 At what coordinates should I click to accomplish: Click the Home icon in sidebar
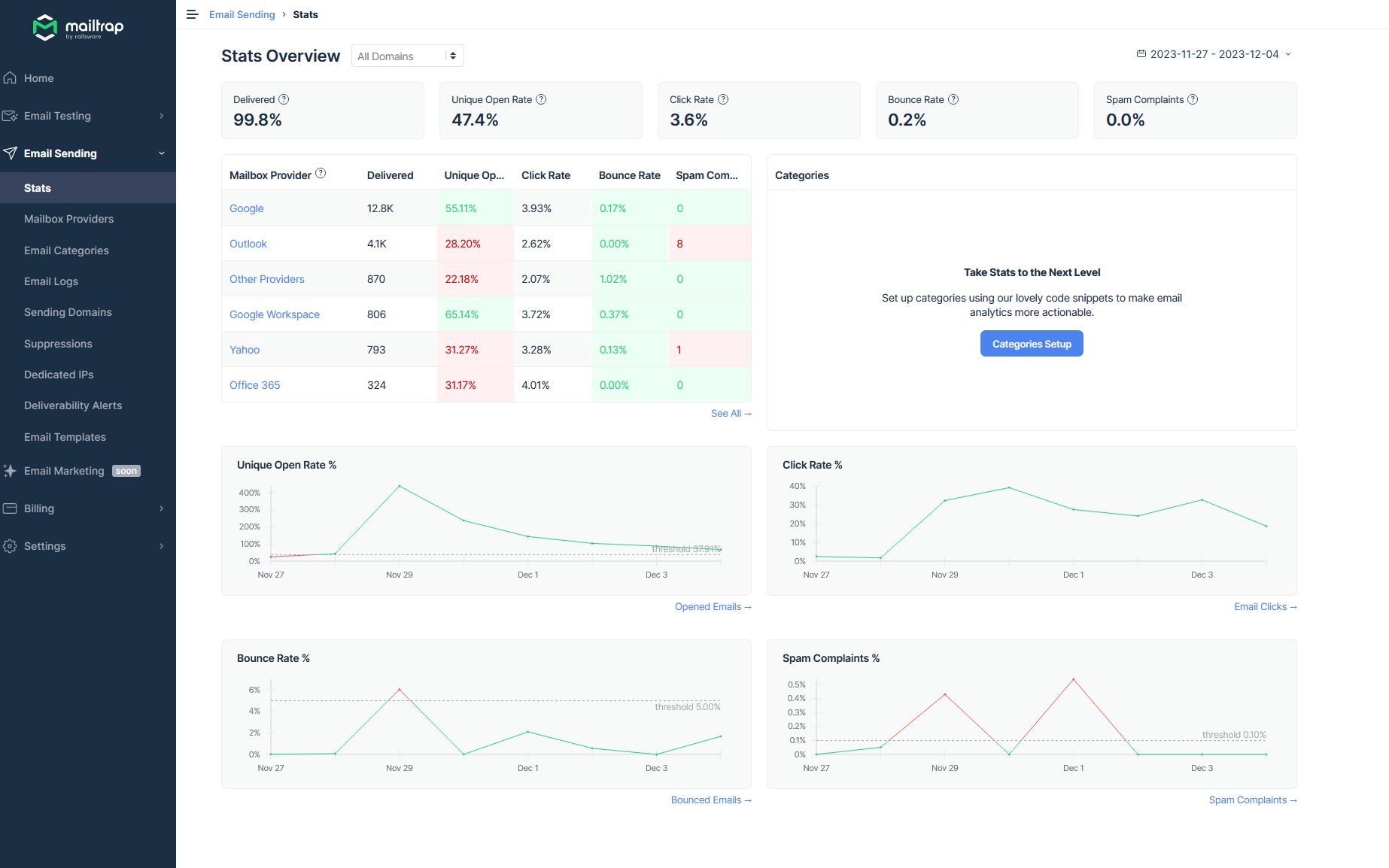click(x=10, y=77)
